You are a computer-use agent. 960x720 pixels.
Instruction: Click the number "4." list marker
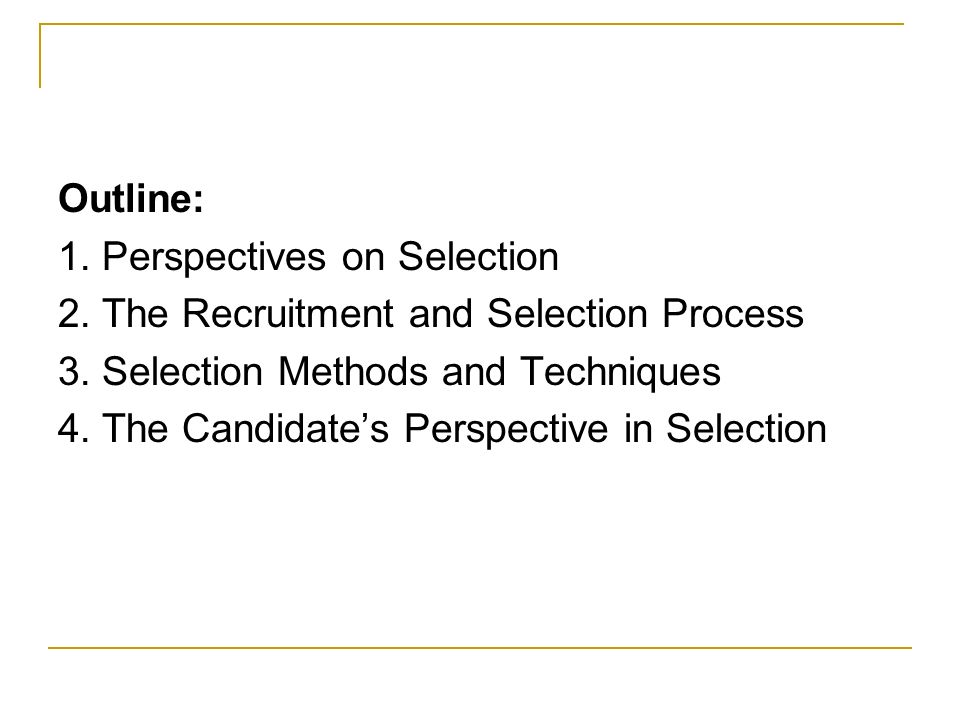(75, 428)
